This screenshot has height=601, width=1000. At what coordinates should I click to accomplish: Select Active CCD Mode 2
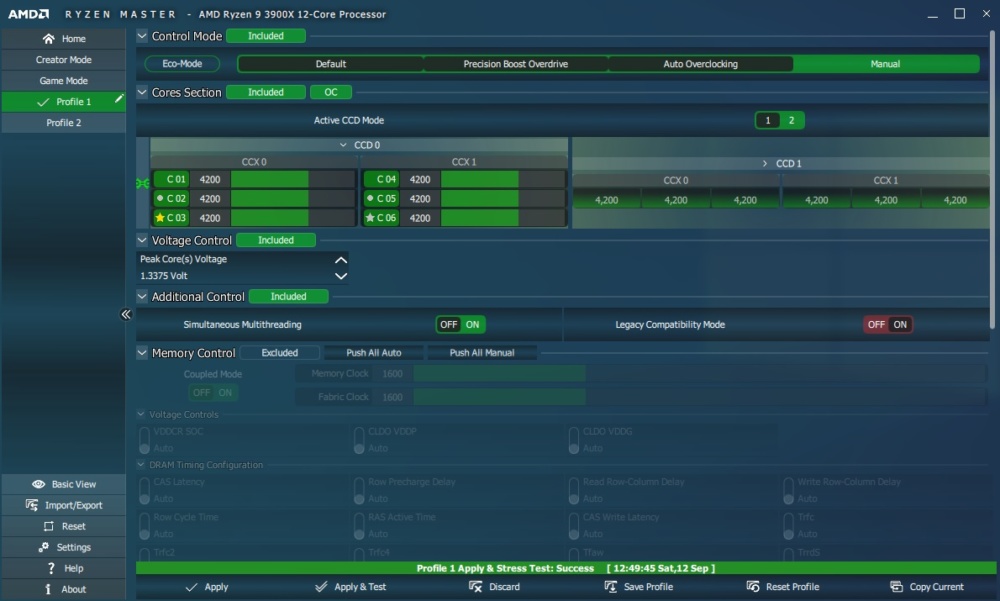[791, 120]
